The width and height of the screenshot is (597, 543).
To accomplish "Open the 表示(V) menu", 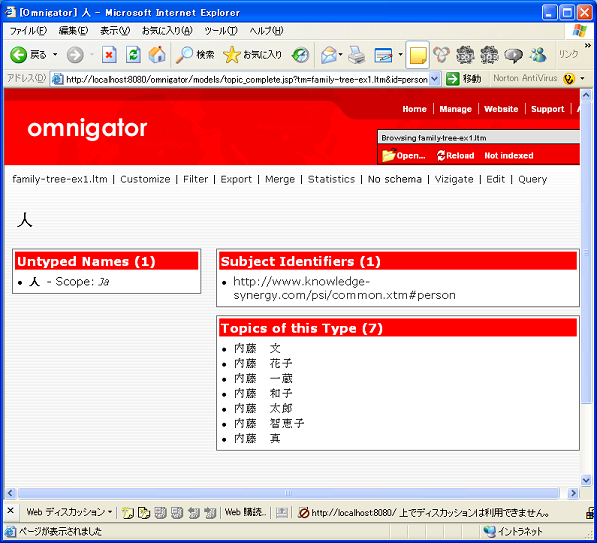I will [x=115, y=31].
